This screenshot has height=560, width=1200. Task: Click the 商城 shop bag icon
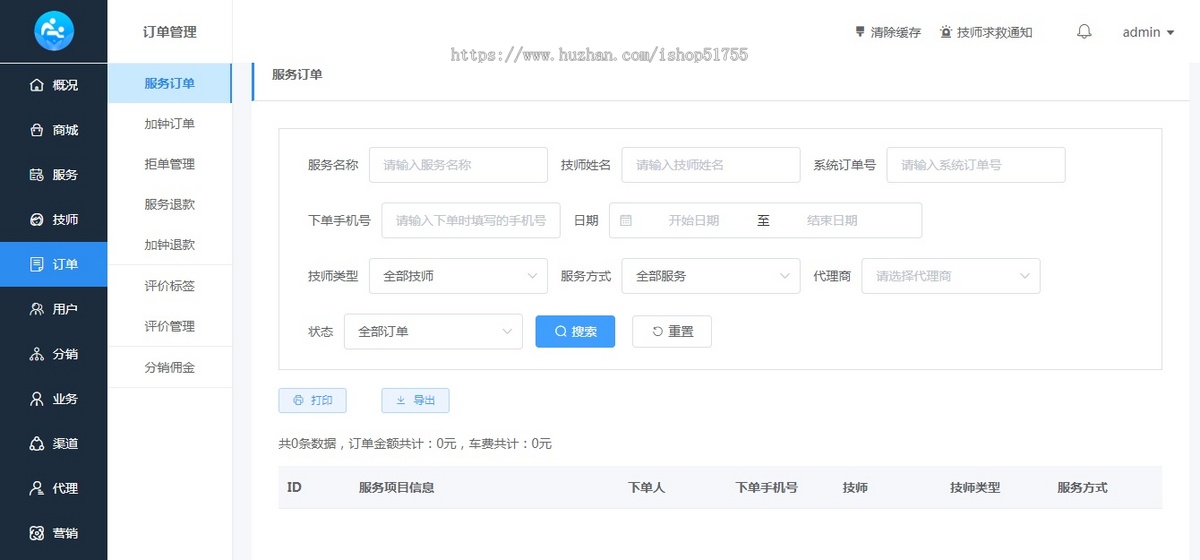[37, 130]
